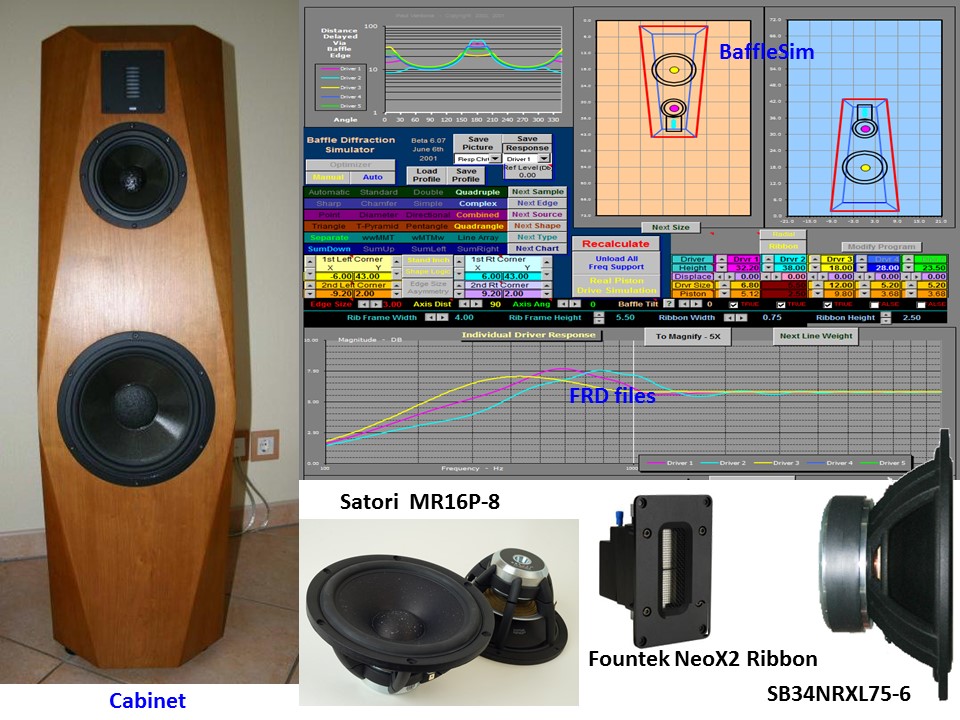Click the Displace left arrow for Drvr 1
Screen dimensions: 960x720
tap(719, 276)
